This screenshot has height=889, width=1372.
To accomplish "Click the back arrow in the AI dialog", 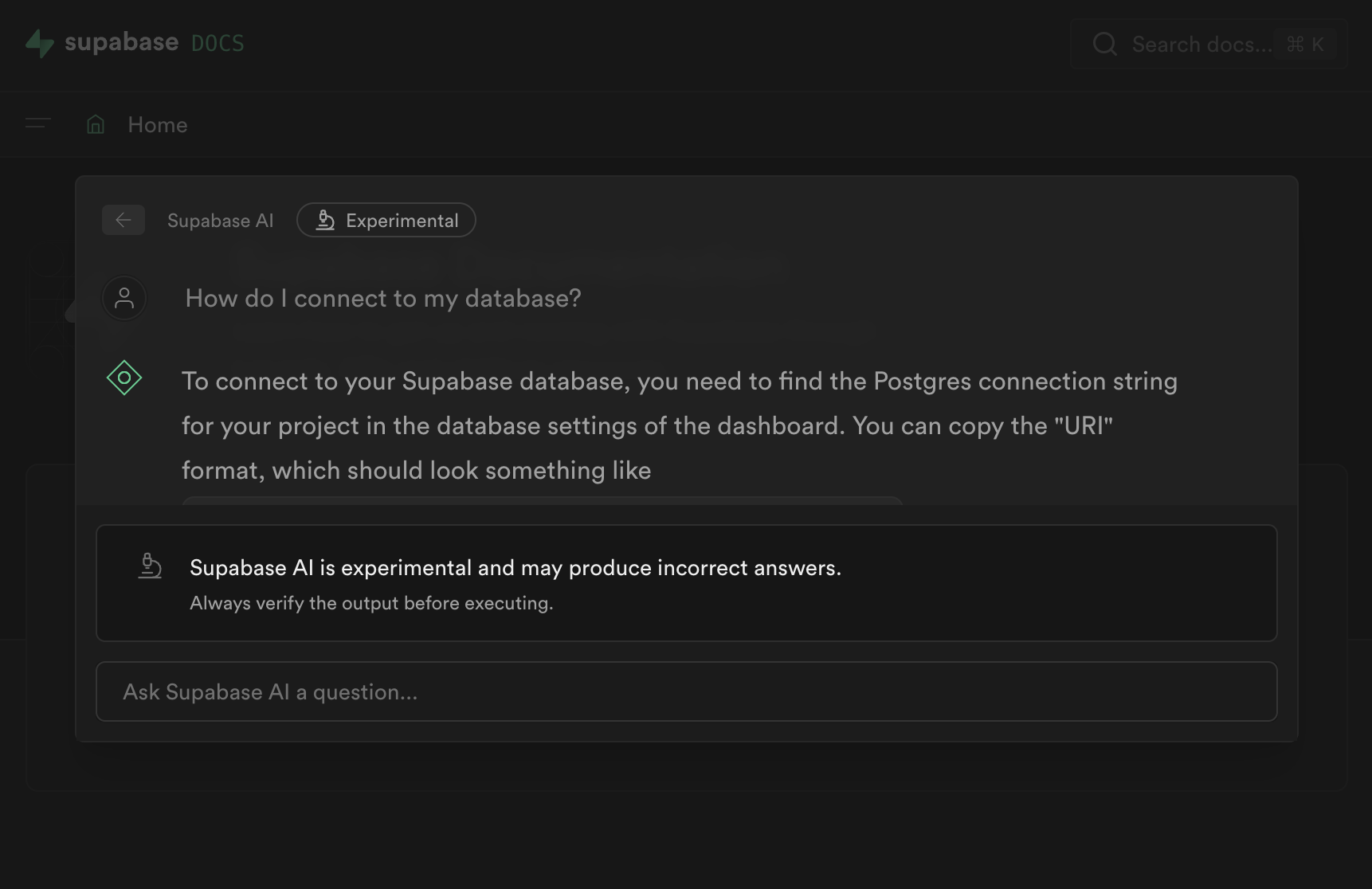I will pyautogui.click(x=123, y=220).
